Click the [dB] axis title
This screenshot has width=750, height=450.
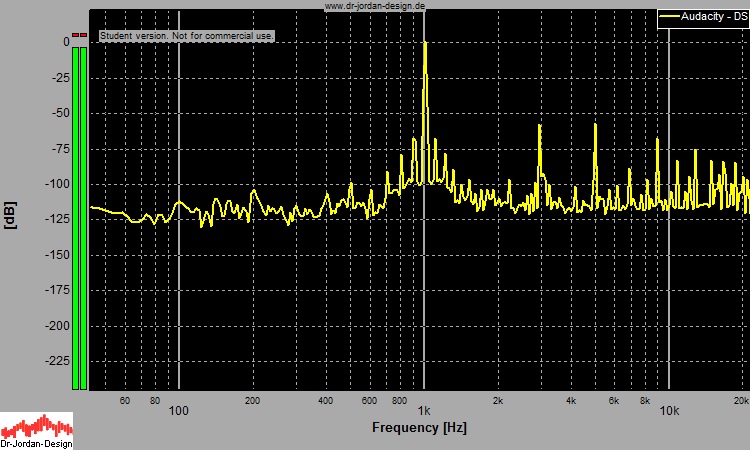coord(10,216)
